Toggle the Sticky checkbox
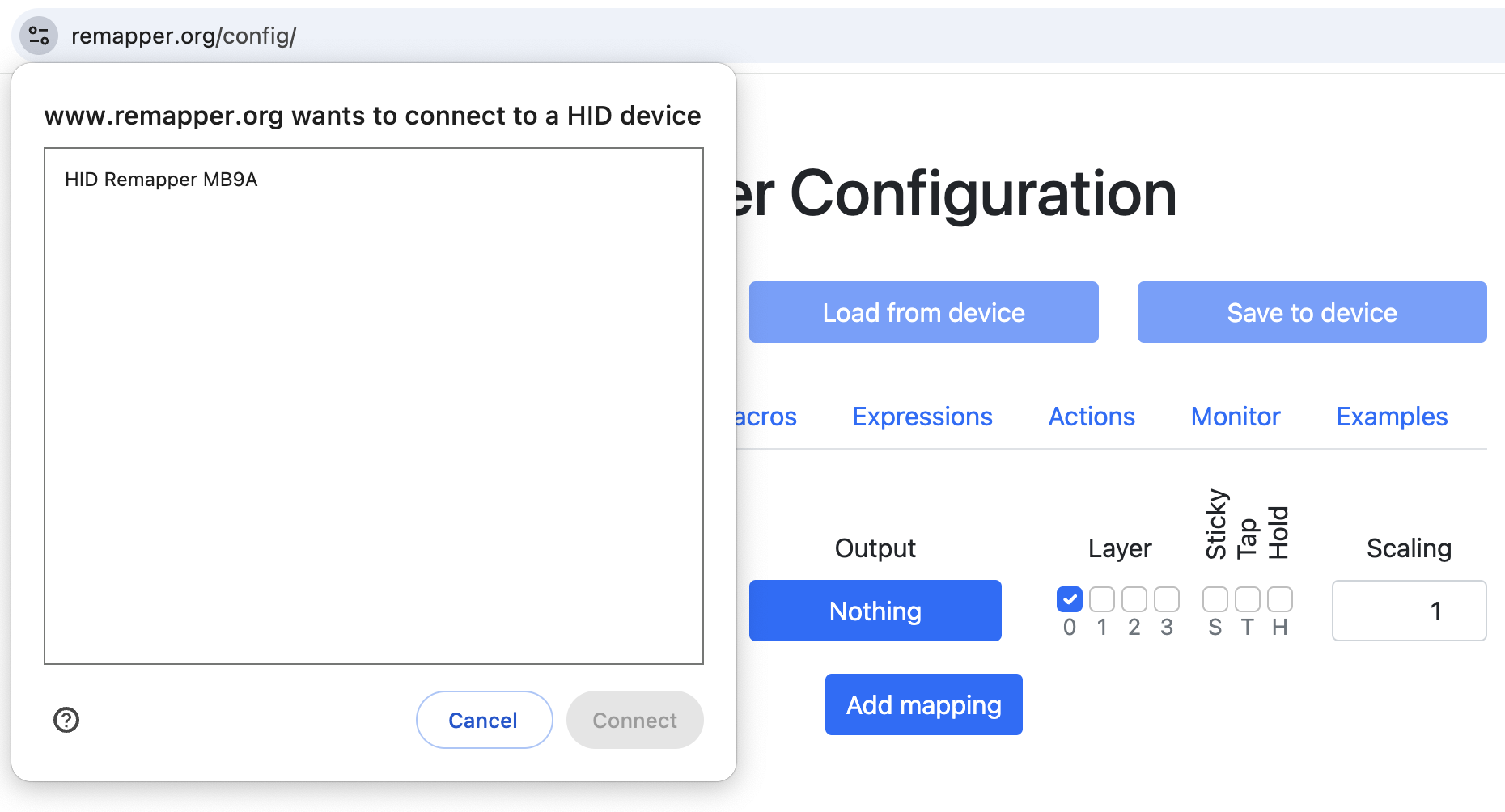Viewport: 1505px width, 812px height. point(1215,599)
